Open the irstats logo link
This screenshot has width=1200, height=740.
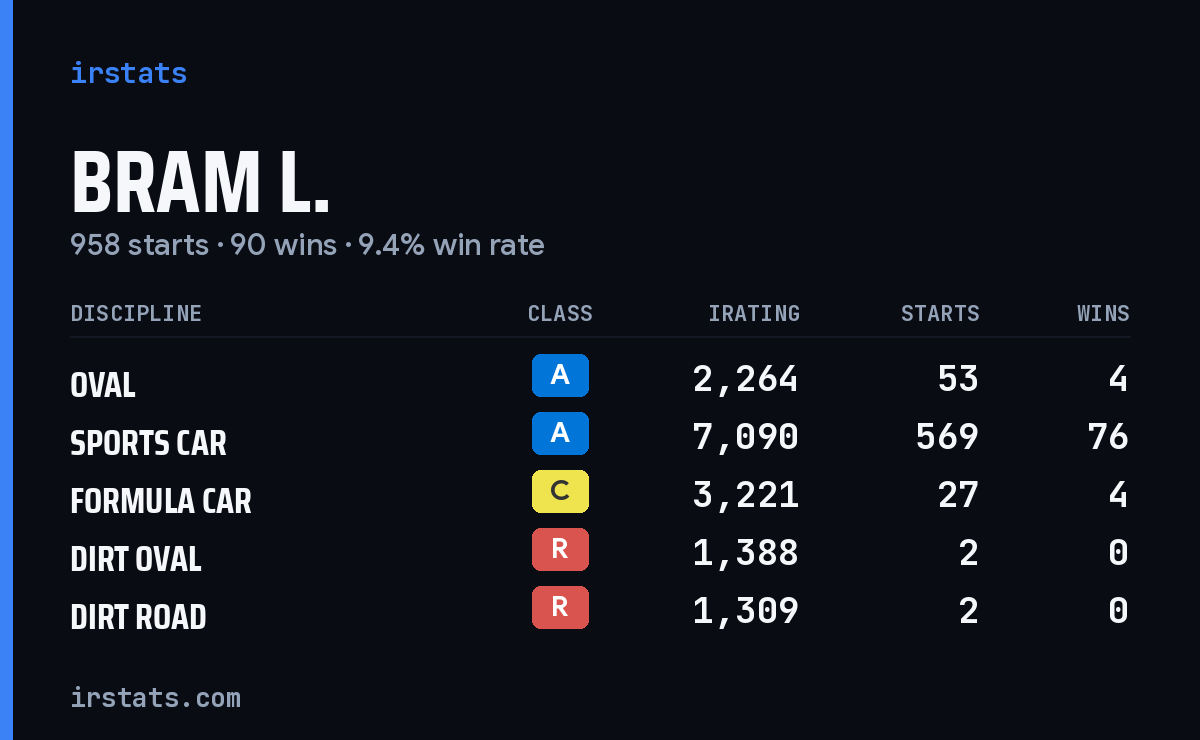point(128,73)
